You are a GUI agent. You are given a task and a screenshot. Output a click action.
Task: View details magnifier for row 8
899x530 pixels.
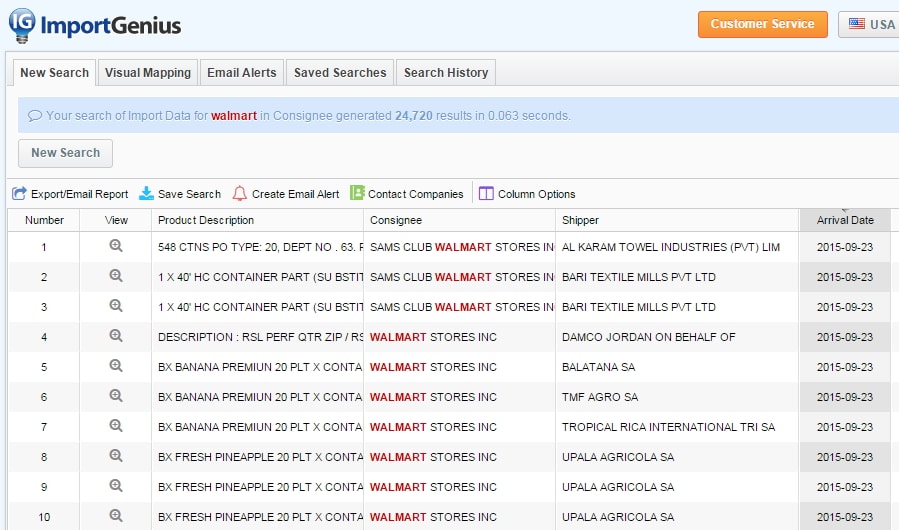click(116, 455)
